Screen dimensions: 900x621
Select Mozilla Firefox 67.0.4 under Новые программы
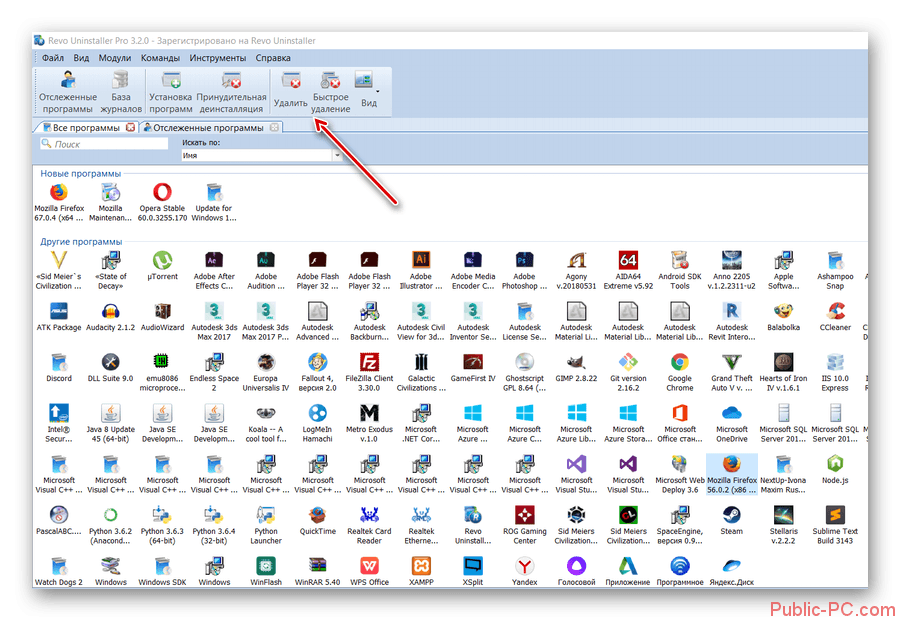tap(59, 202)
